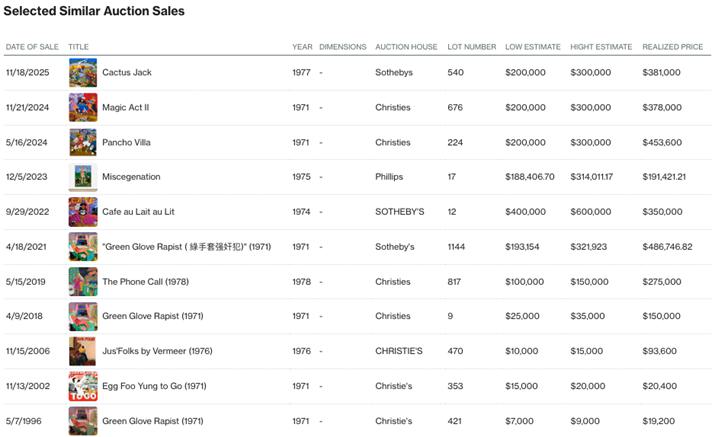Sort by Date of Sale column header
The width and height of the screenshot is (715, 437).
coord(32,47)
